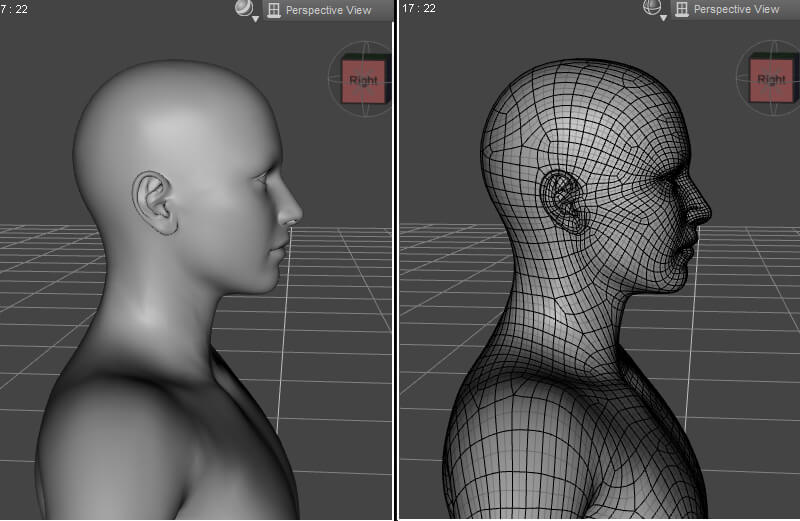The height and width of the screenshot is (521, 800).
Task: Click the 7 : 22 aspect label in left viewport
Action: click(14, 8)
